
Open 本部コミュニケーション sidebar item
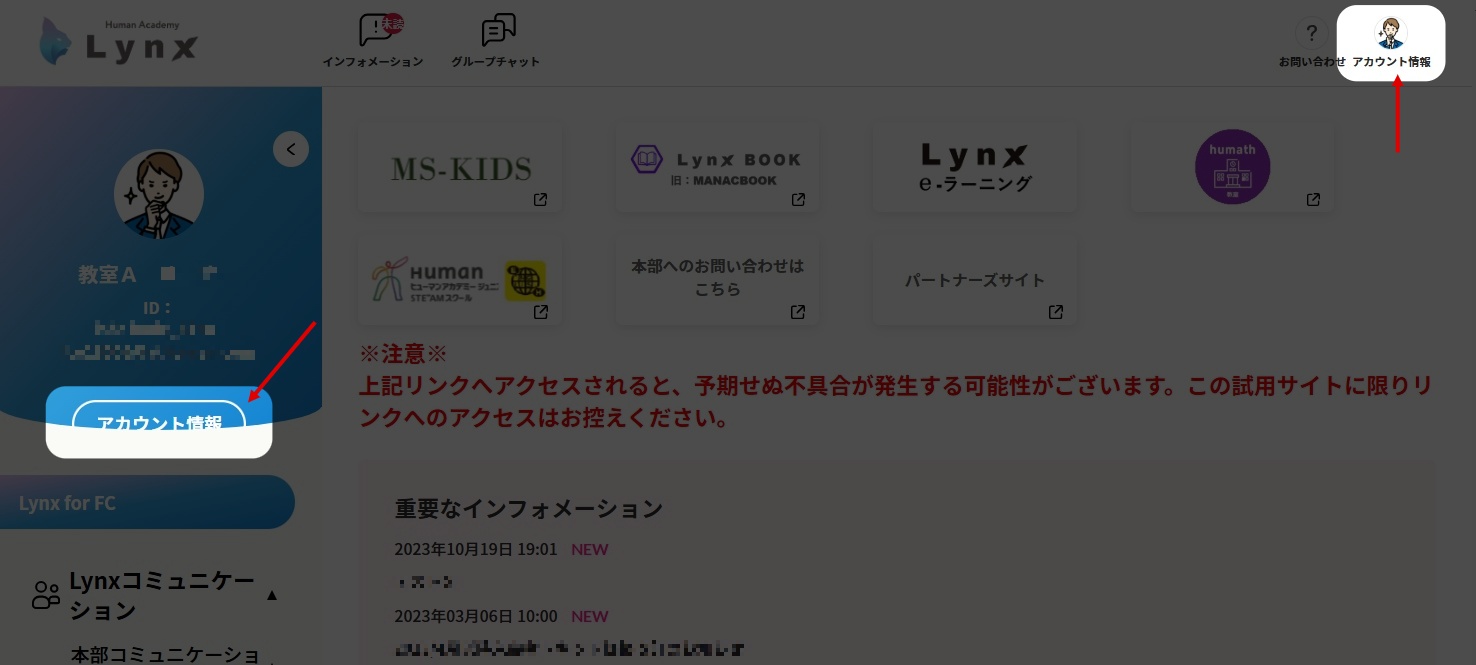pyautogui.click(x=165, y=655)
